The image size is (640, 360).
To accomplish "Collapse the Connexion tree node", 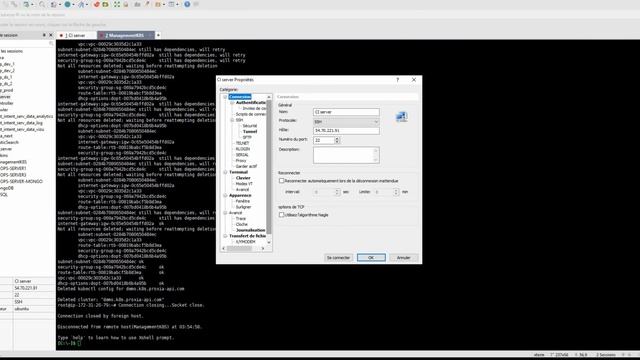I will tap(225, 97).
